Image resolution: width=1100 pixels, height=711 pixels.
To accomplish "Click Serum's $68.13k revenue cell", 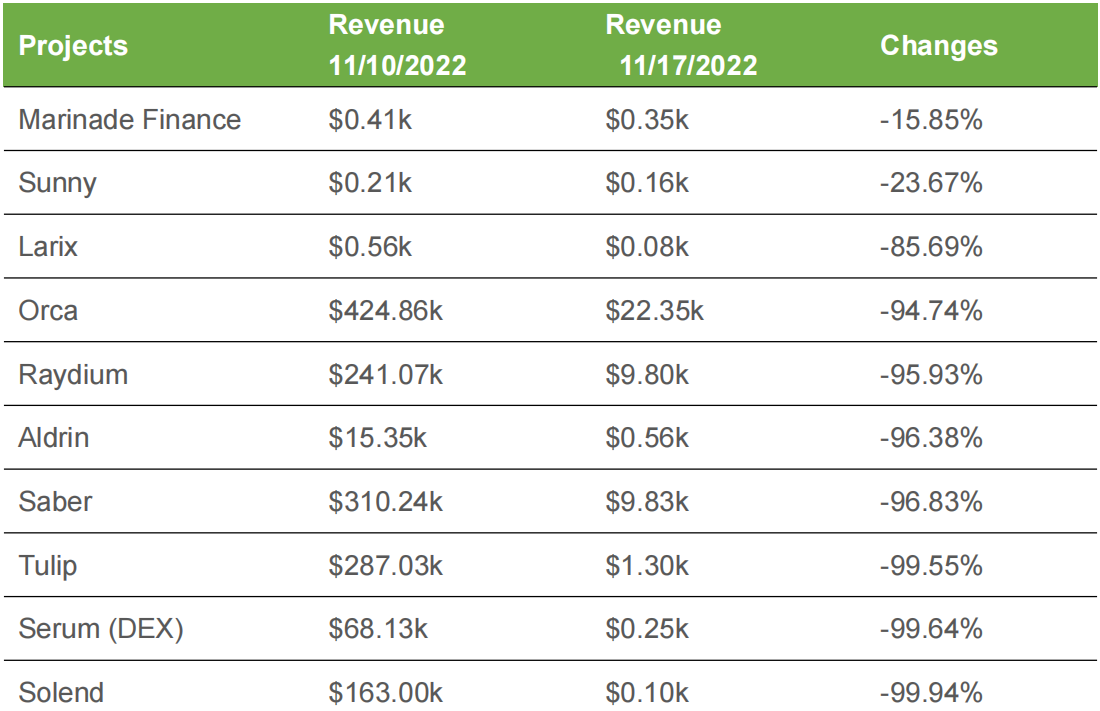I will click(x=377, y=628).
